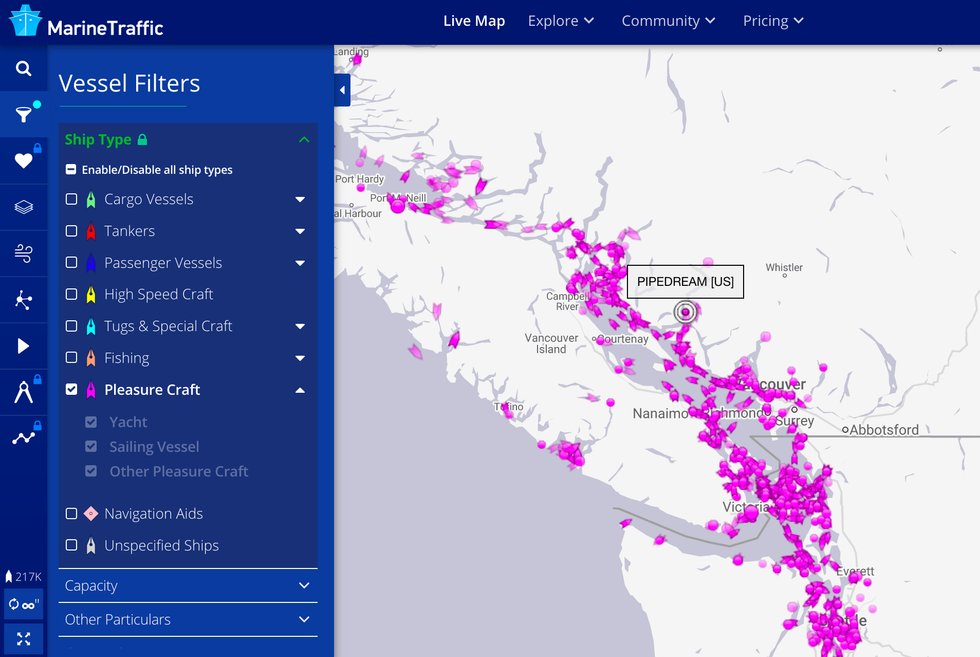
Task: Tick the Fishing ship type checkbox
Action: coord(72,358)
